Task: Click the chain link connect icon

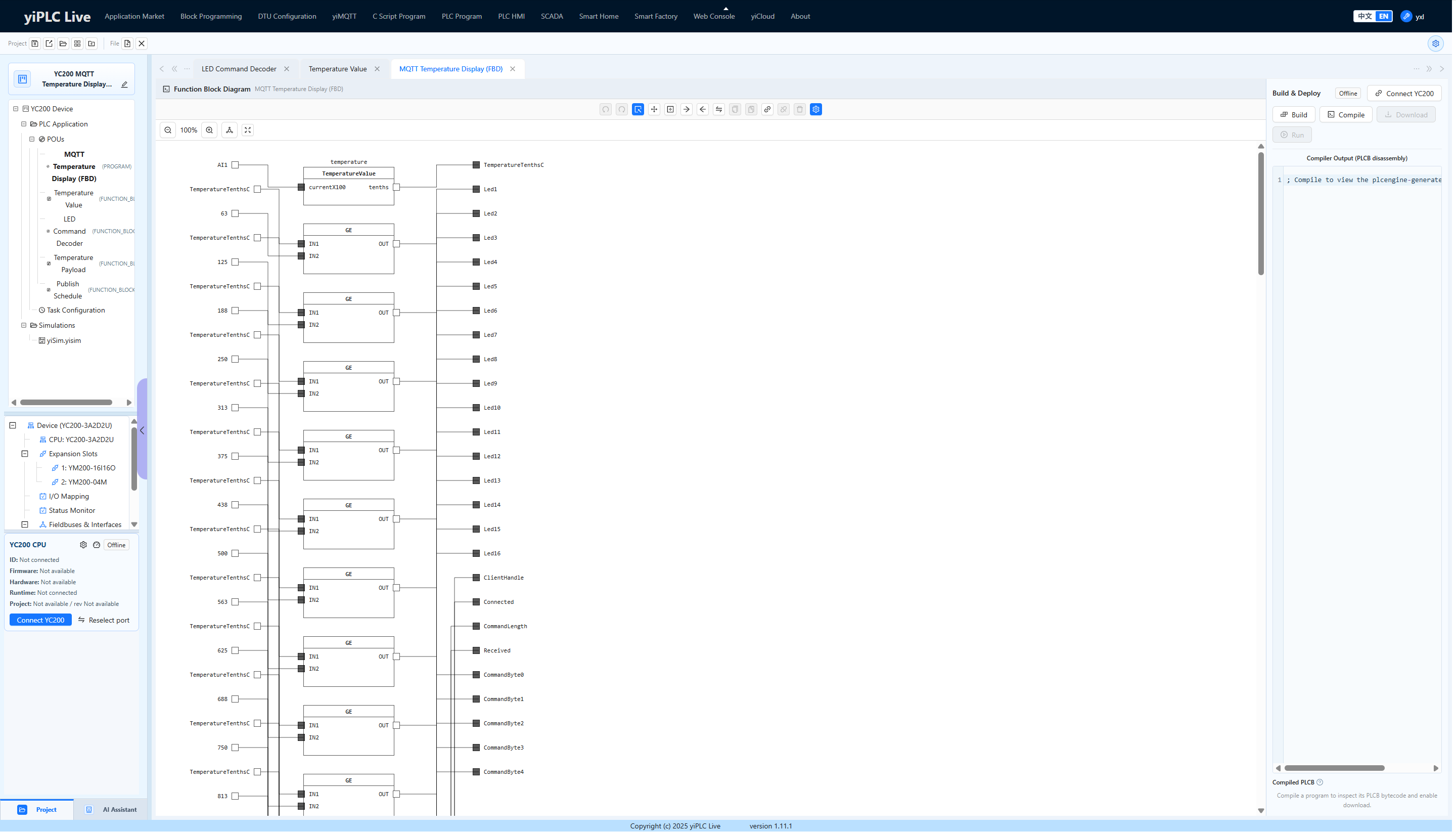Action: click(768, 109)
